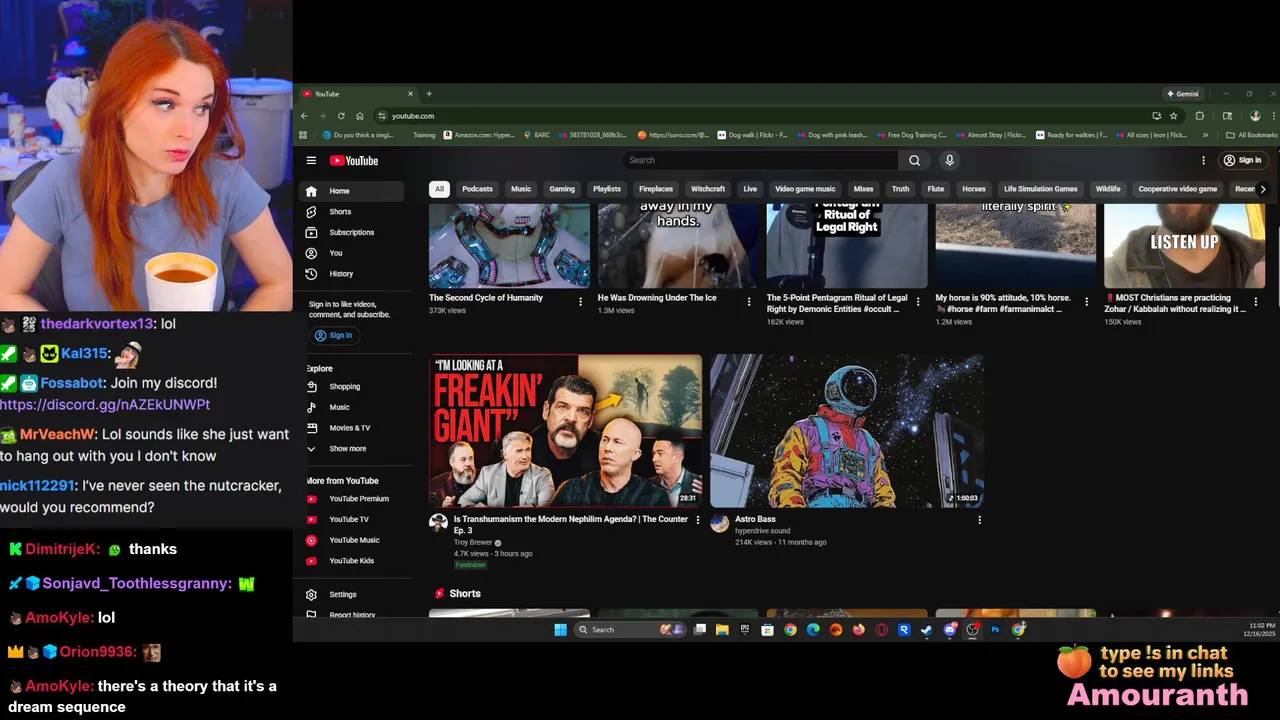Bookmark this page with star icon

pos(1174,116)
